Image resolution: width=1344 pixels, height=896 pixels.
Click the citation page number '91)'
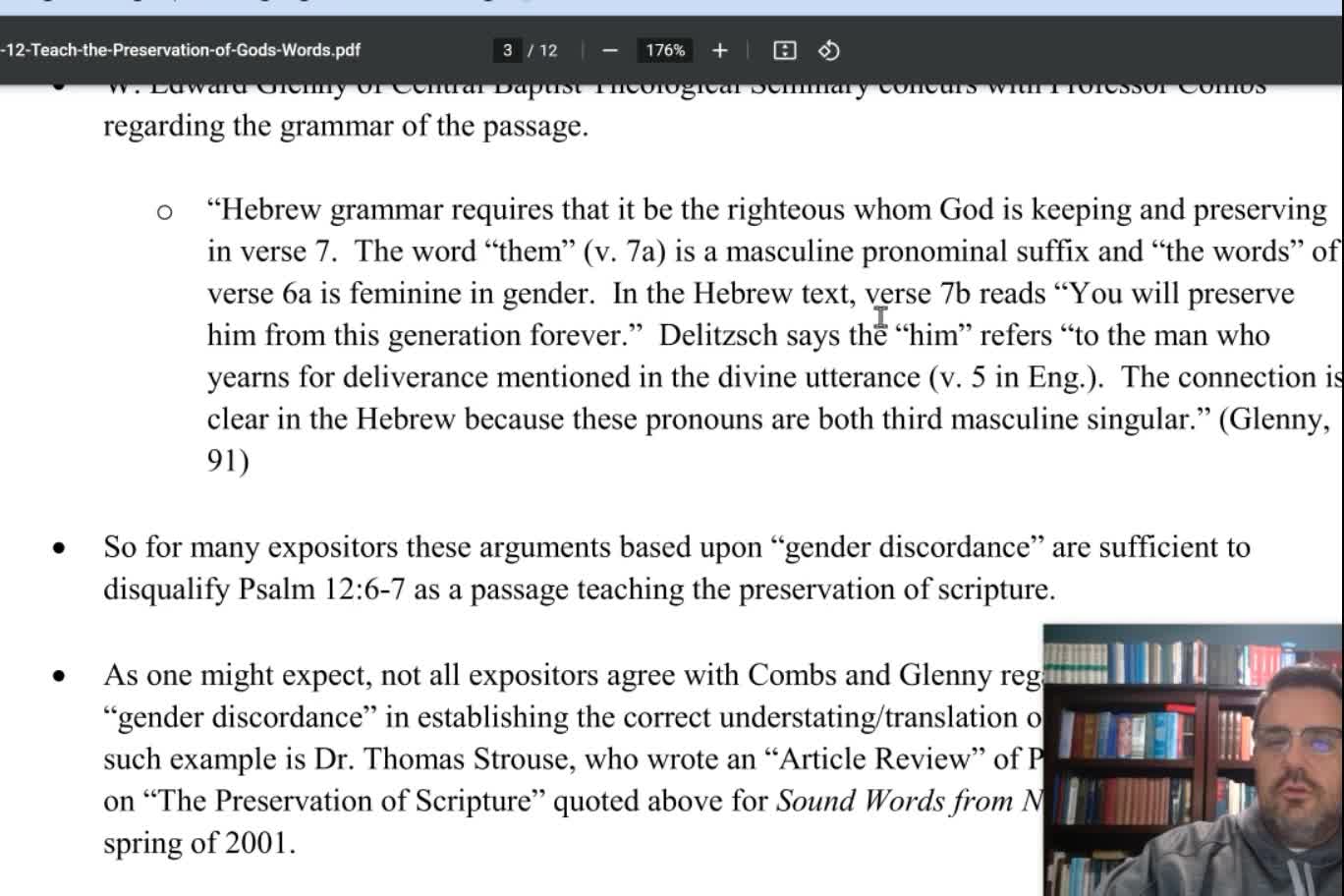(x=228, y=461)
